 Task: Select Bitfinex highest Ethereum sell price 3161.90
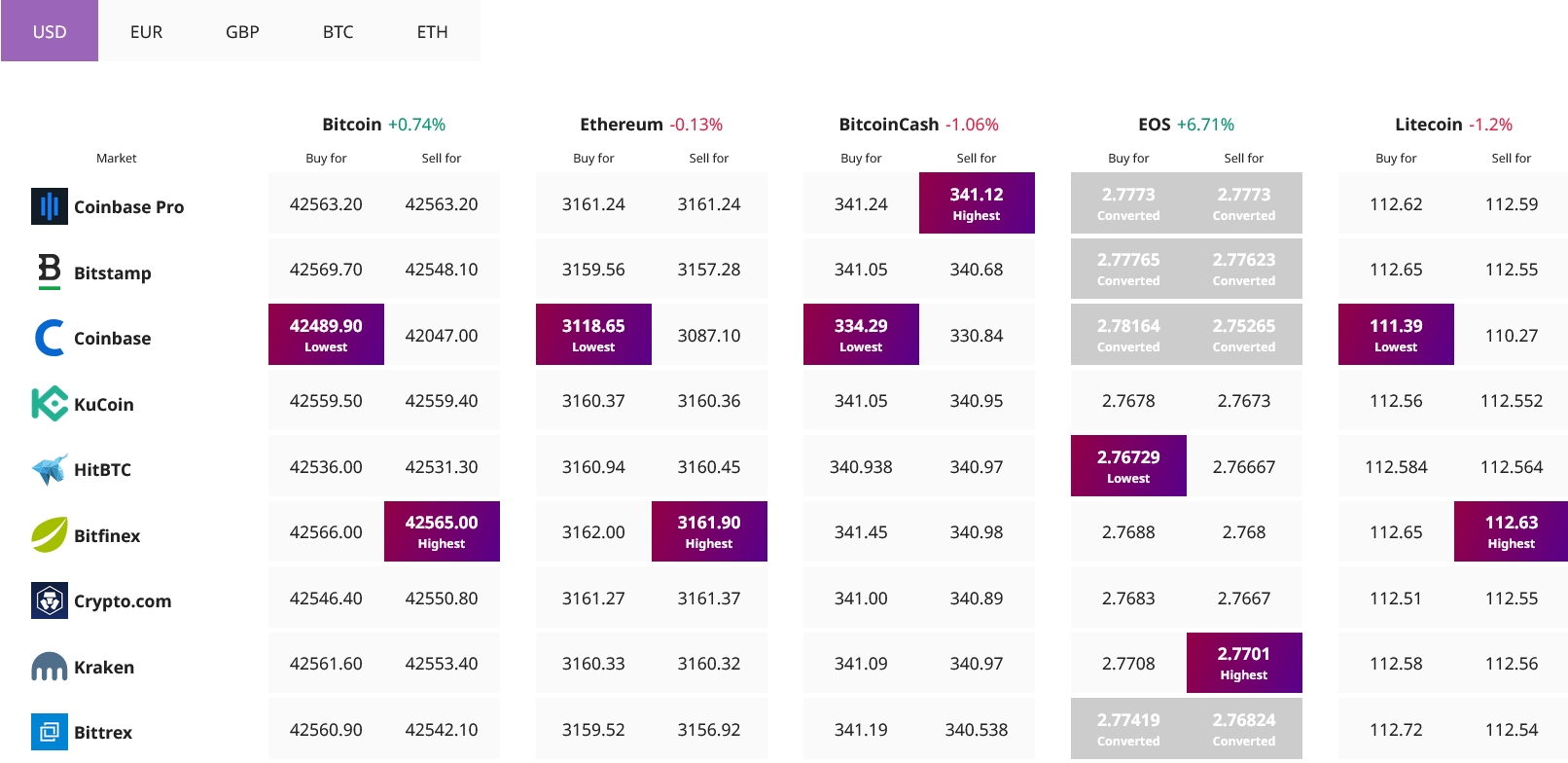pos(709,531)
